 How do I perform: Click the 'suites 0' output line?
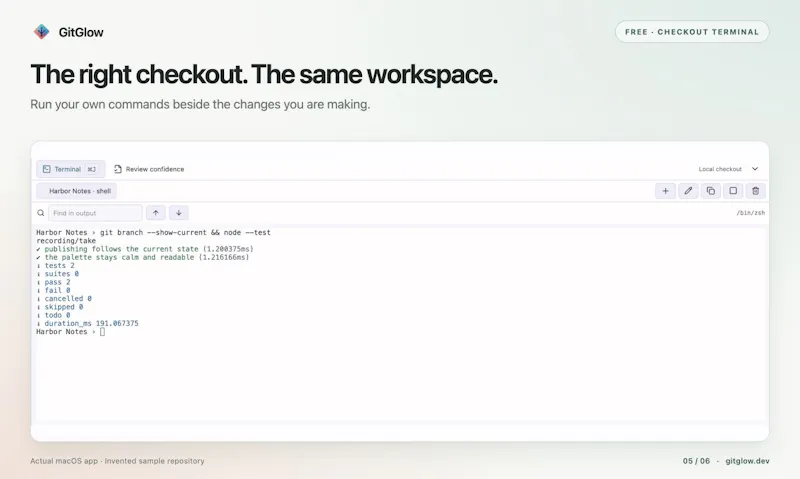pos(58,273)
